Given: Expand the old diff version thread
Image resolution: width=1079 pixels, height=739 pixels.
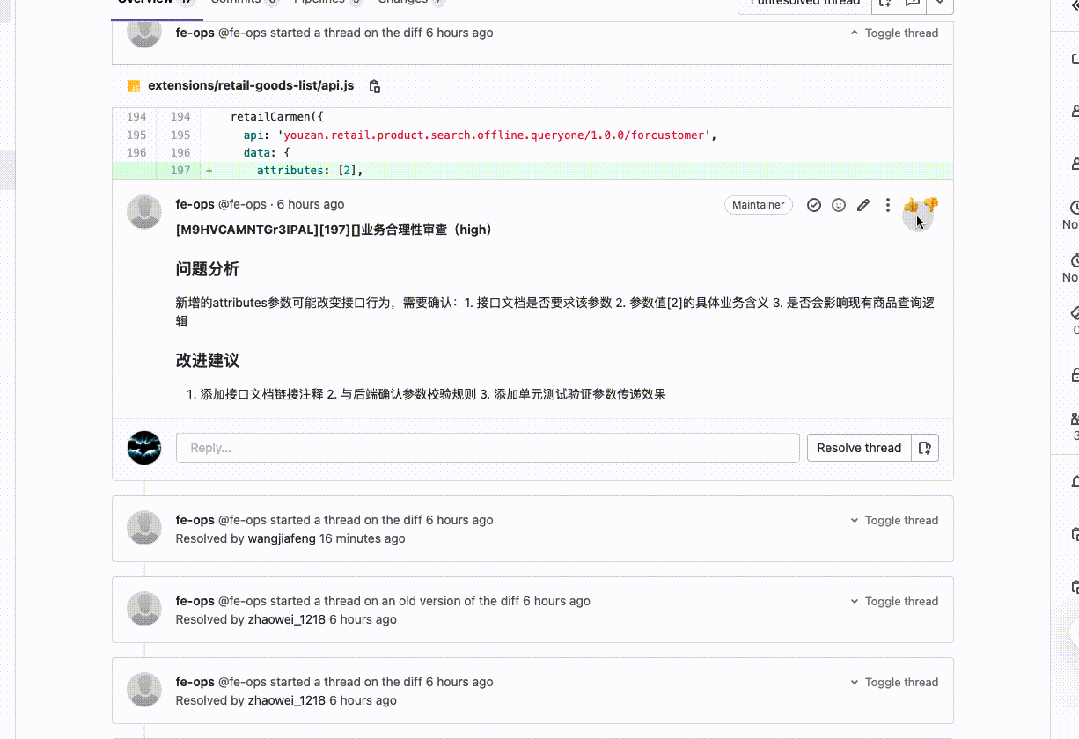Looking at the screenshot, I should point(893,601).
